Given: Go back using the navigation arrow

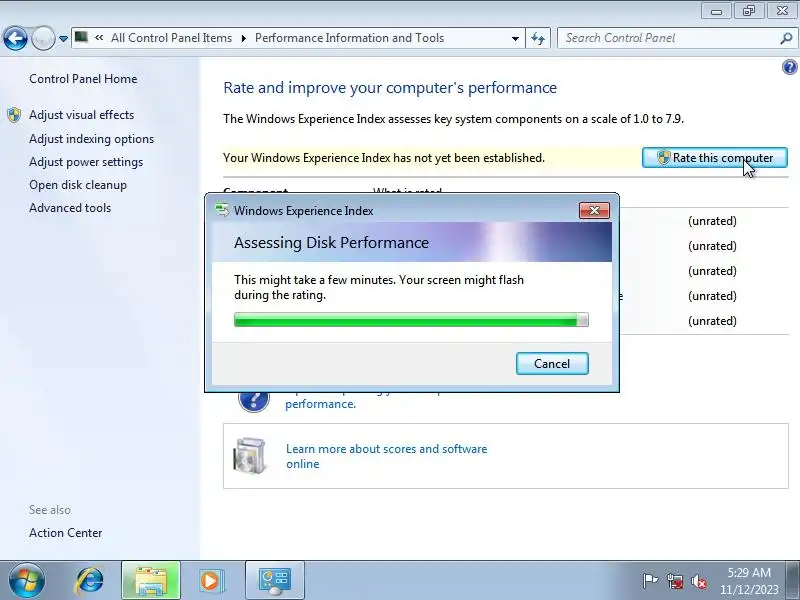Looking at the screenshot, I should (15, 38).
